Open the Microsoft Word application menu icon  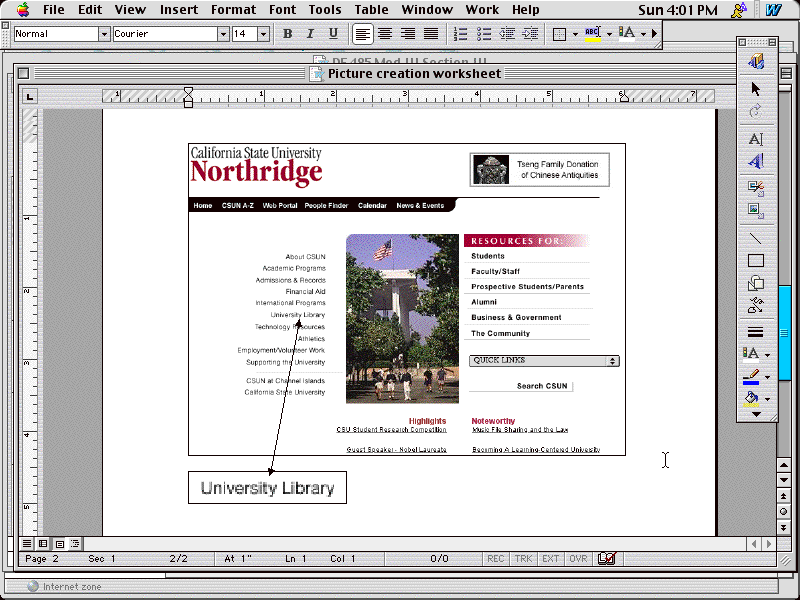[x=773, y=10]
